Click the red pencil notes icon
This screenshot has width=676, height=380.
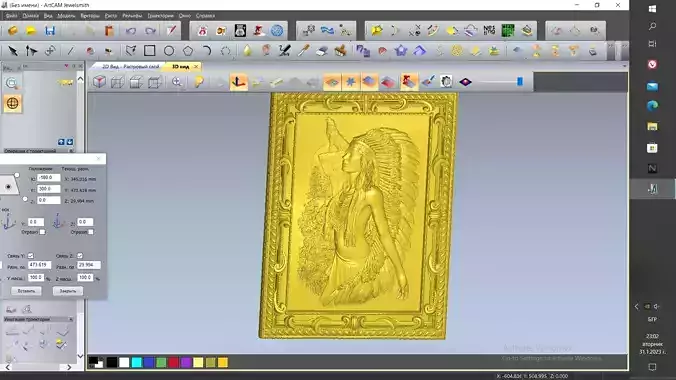tap(172, 31)
